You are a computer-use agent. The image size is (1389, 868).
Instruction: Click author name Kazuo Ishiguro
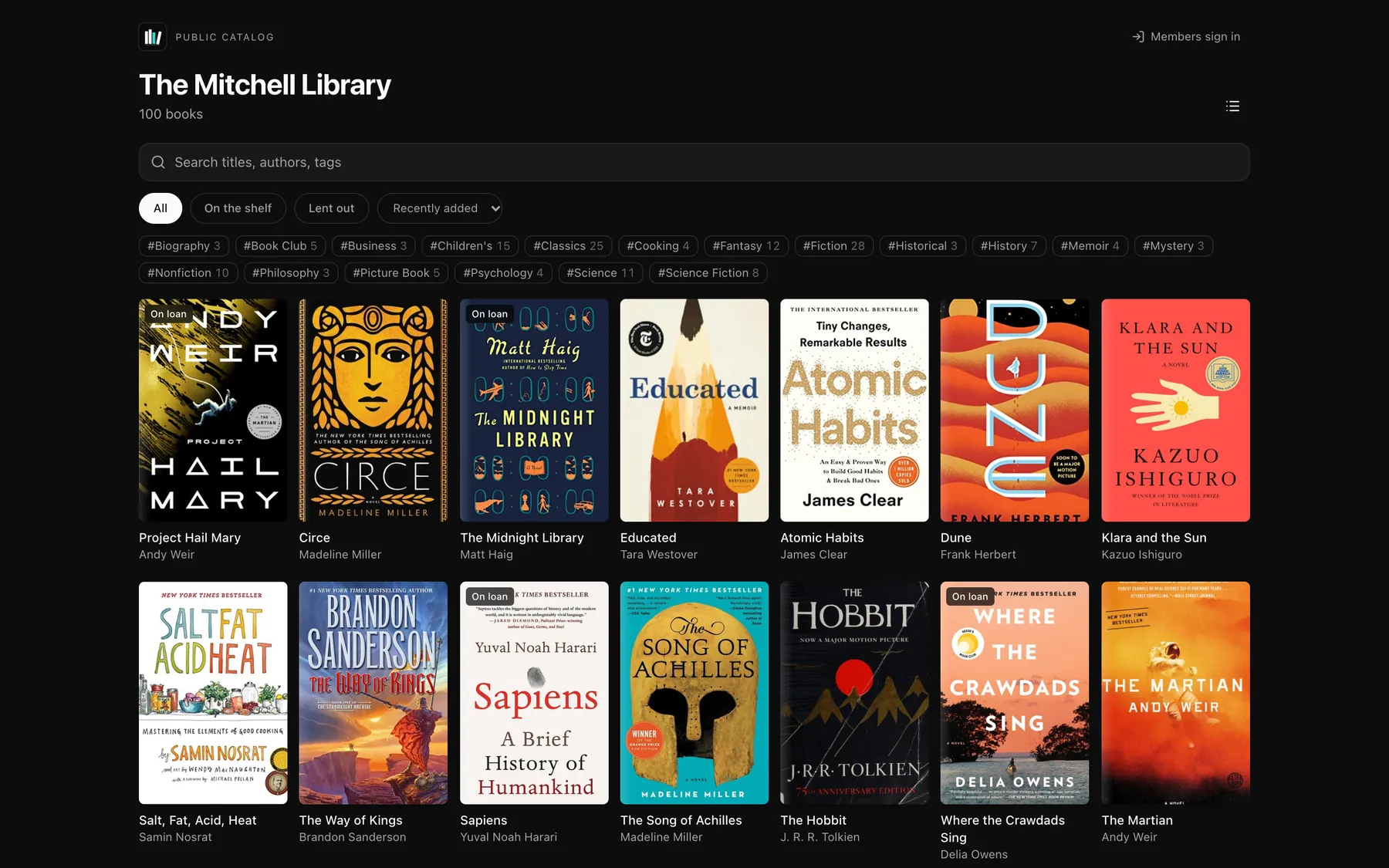[1141, 555]
